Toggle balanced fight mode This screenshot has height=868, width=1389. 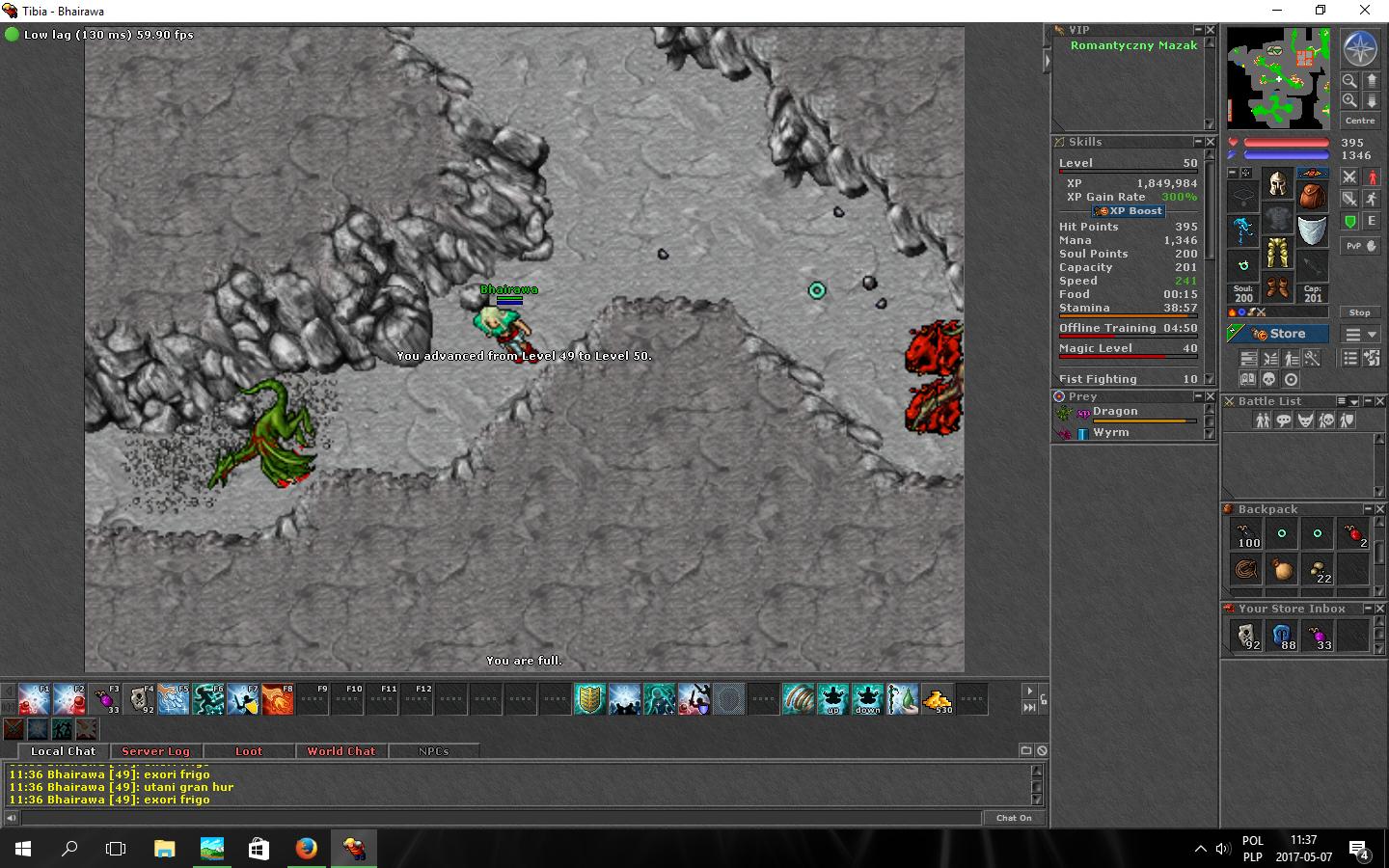pos(1349,199)
